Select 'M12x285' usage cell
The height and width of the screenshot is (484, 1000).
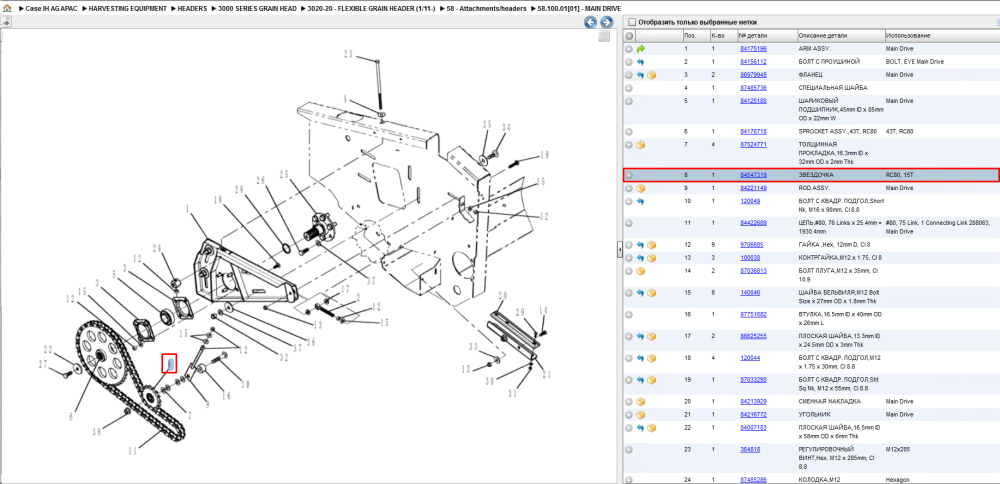(897, 450)
